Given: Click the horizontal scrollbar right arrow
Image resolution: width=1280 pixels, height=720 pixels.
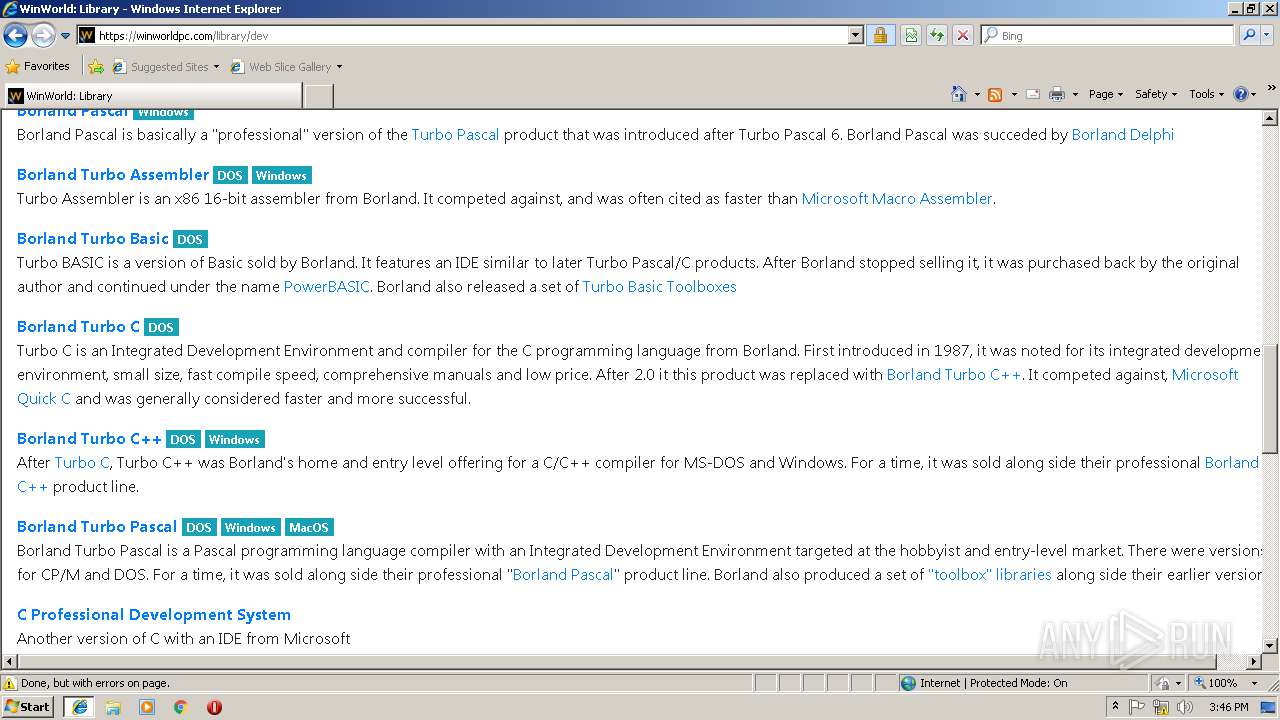Looking at the screenshot, I should coord(1254,662).
